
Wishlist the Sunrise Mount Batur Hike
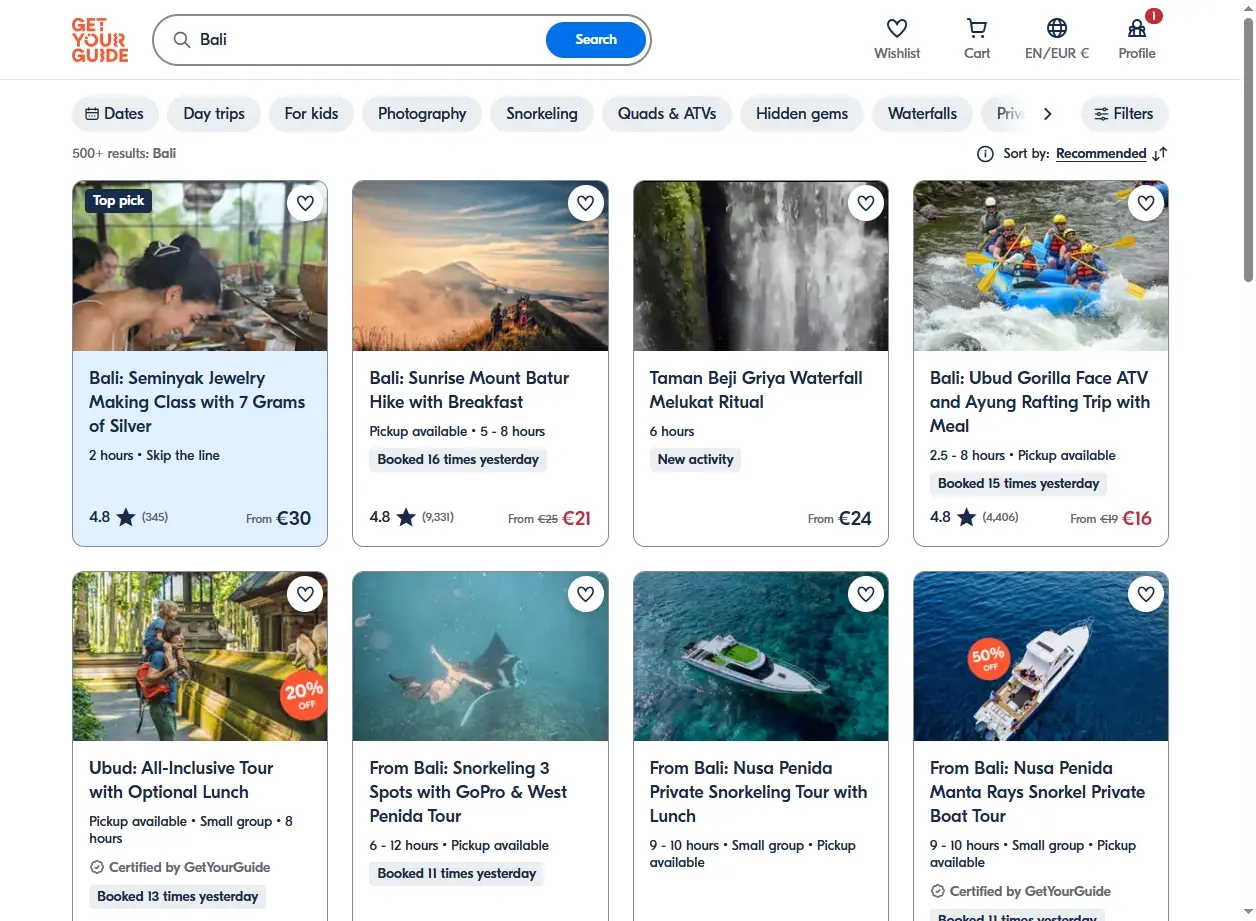585,203
